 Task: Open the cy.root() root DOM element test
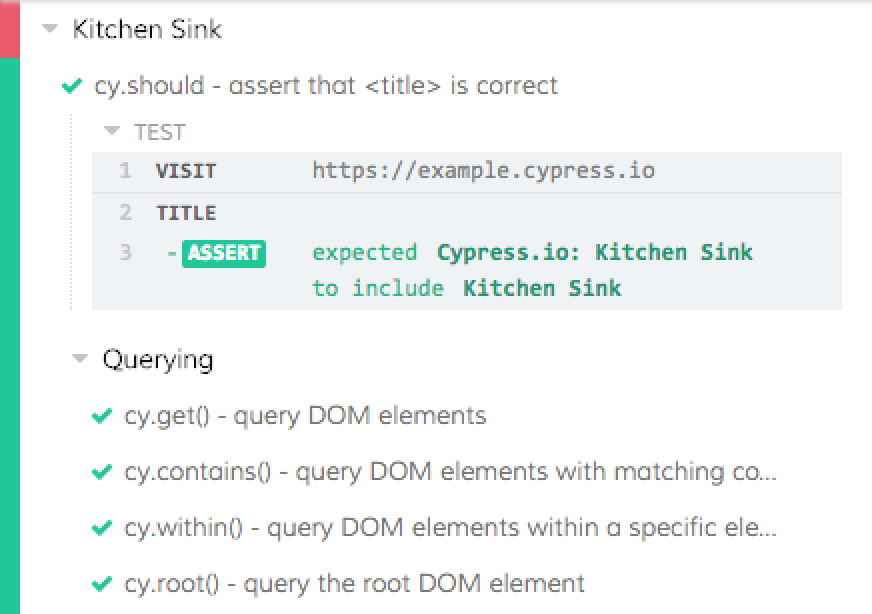pyautogui.click(x=354, y=584)
